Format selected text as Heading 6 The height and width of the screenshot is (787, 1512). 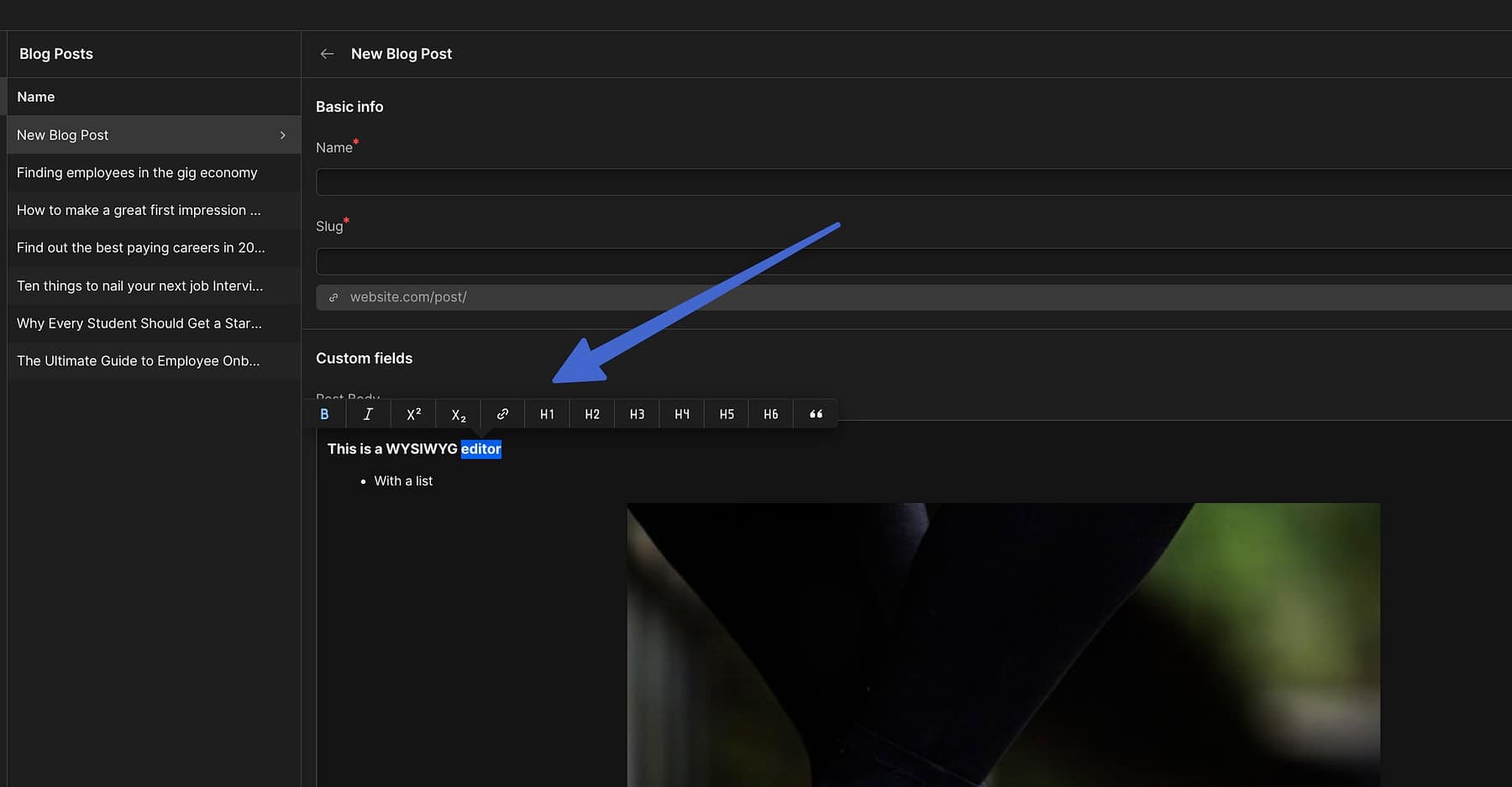[x=769, y=413]
